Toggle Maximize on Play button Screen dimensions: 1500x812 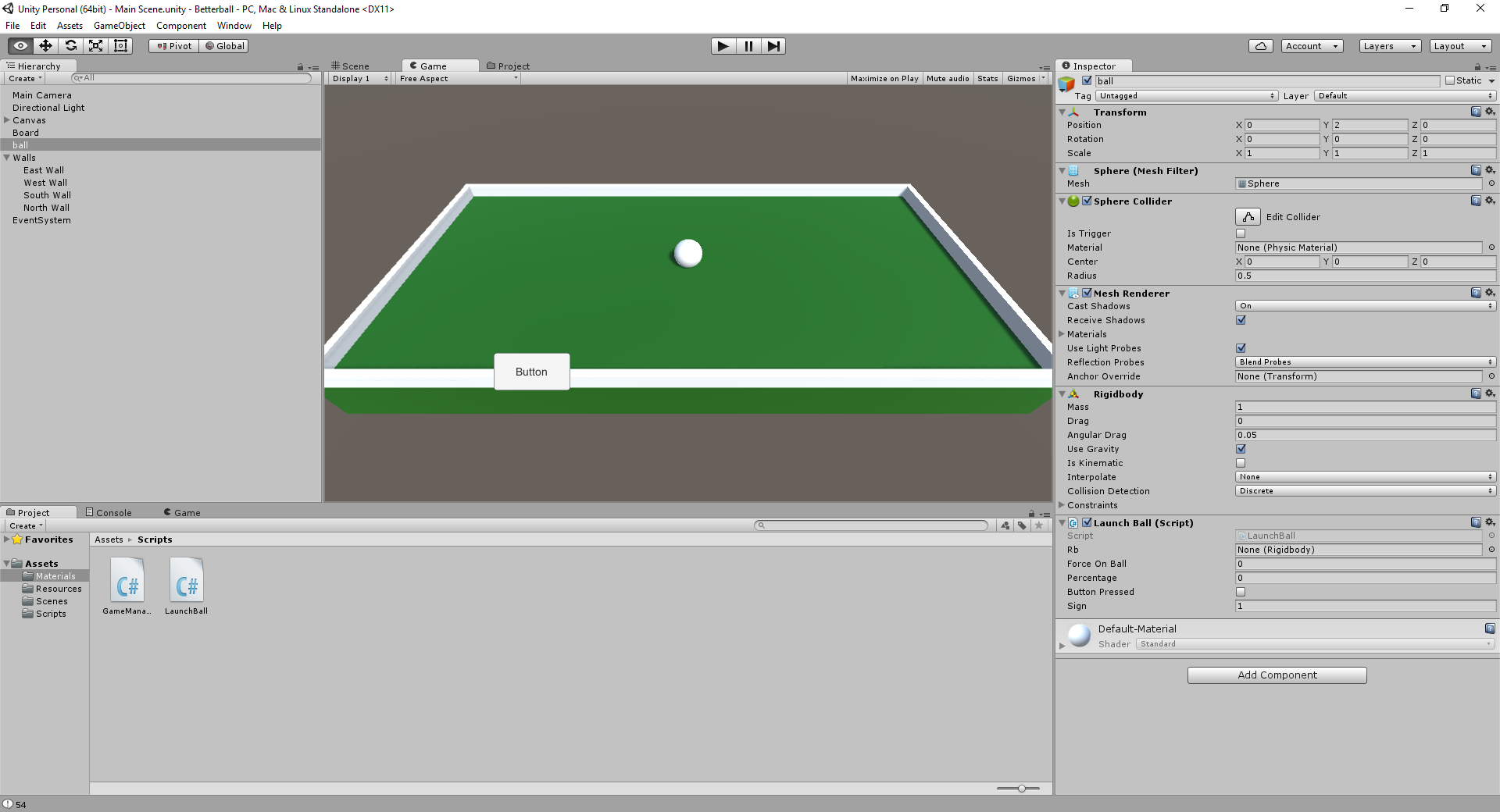click(884, 79)
